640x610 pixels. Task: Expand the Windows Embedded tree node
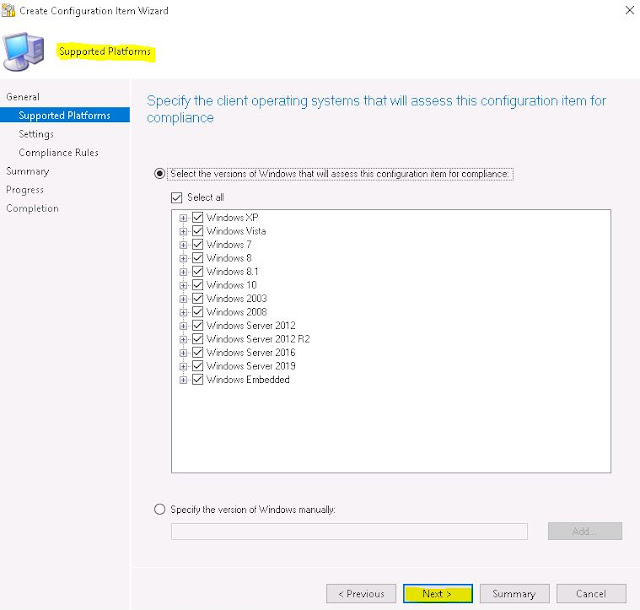pyautogui.click(x=183, y=380)
